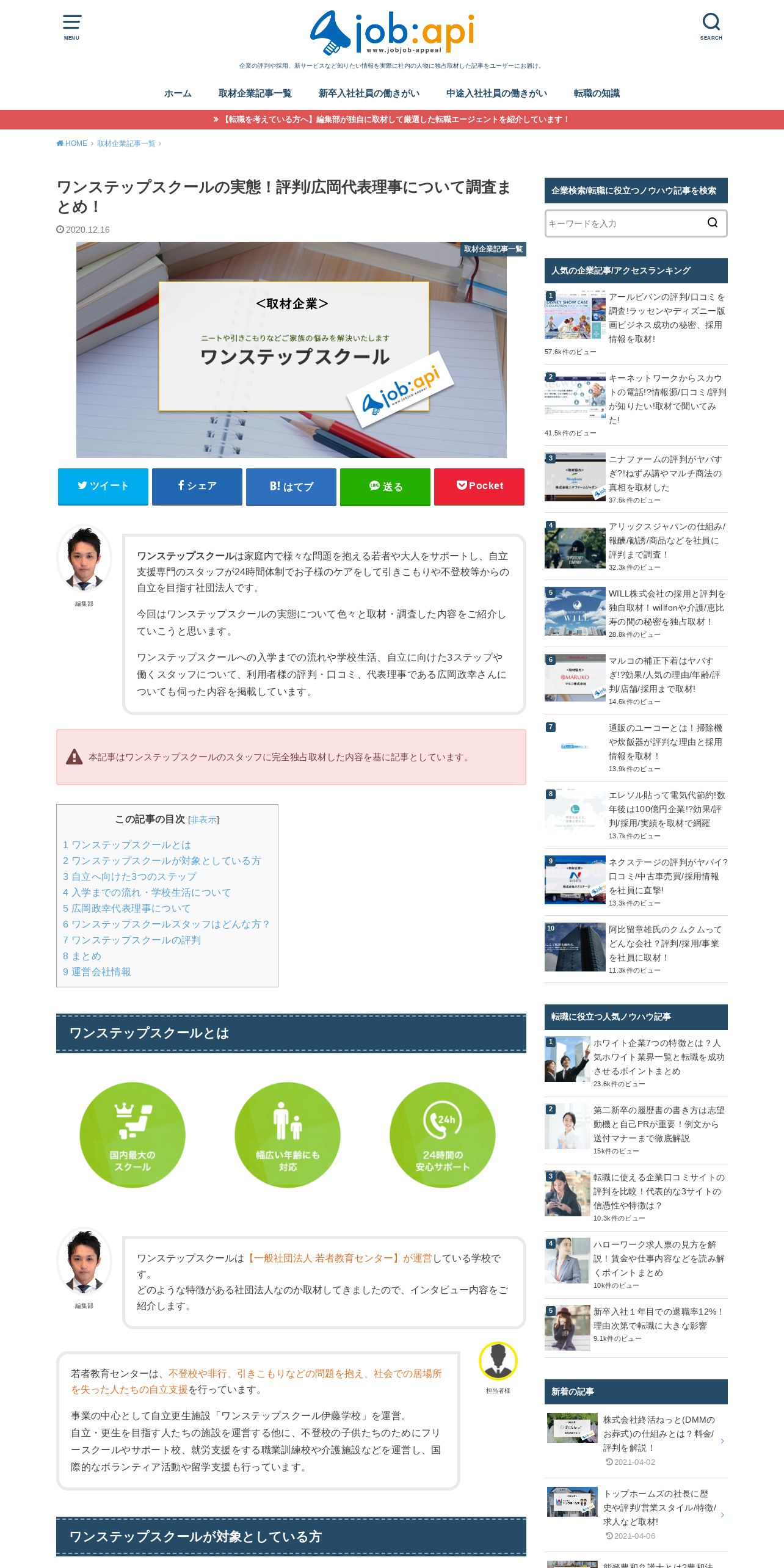Hide the table of contents via 非表示
The height and width of the screenshot is (1568, 784).
click(203, 819)
